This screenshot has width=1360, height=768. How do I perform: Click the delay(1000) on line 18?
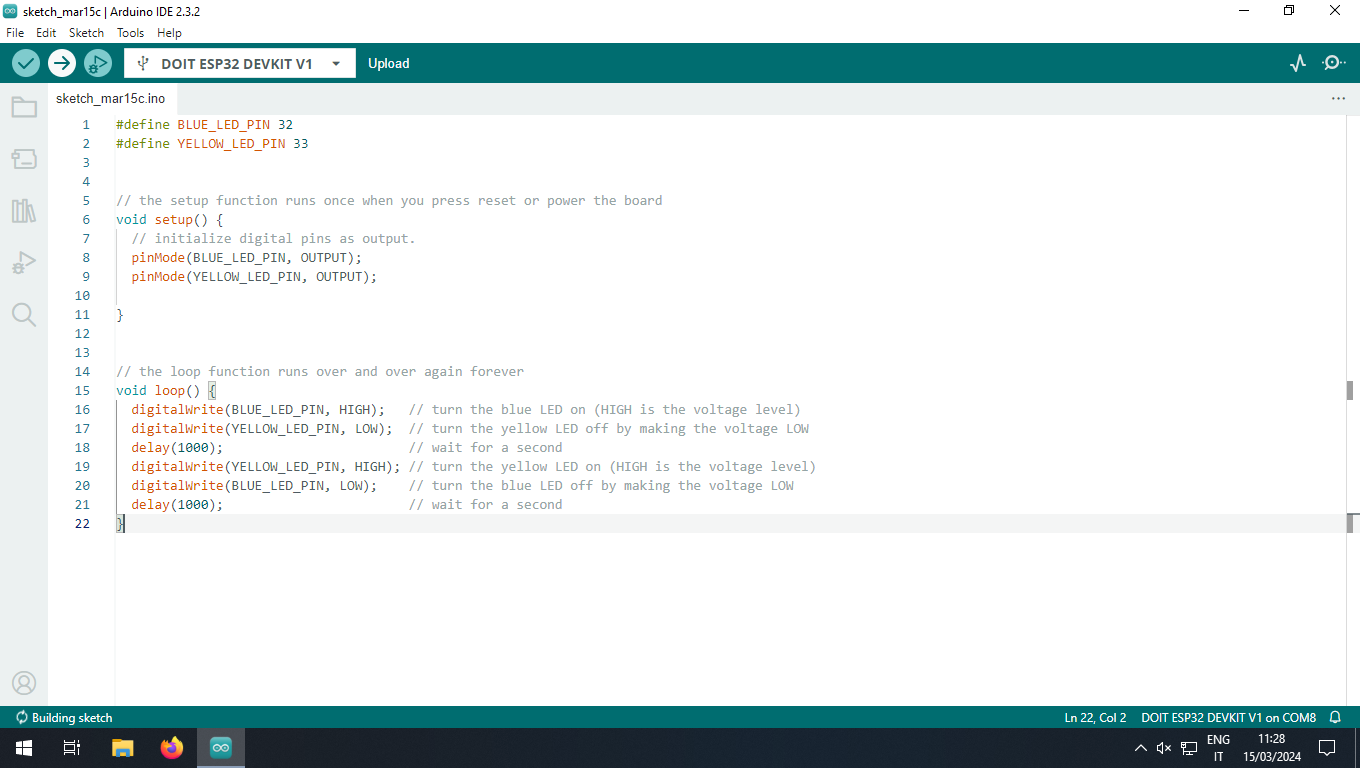point(177,448)
